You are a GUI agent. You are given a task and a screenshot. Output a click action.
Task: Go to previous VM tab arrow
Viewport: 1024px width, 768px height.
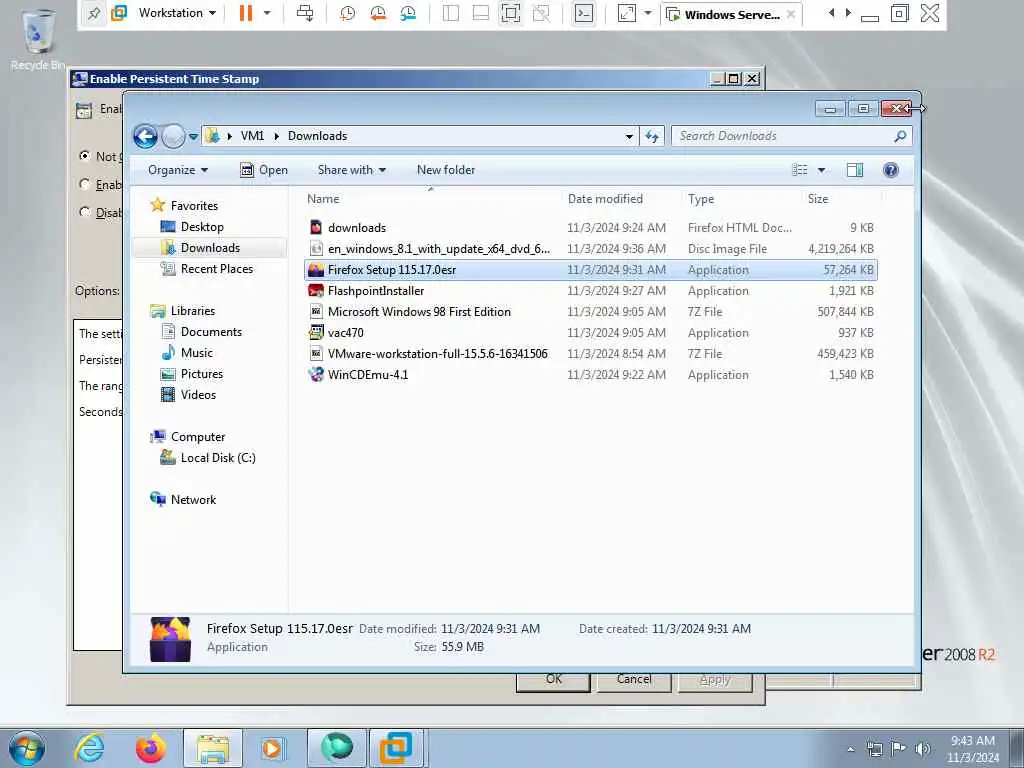(831, 13)
